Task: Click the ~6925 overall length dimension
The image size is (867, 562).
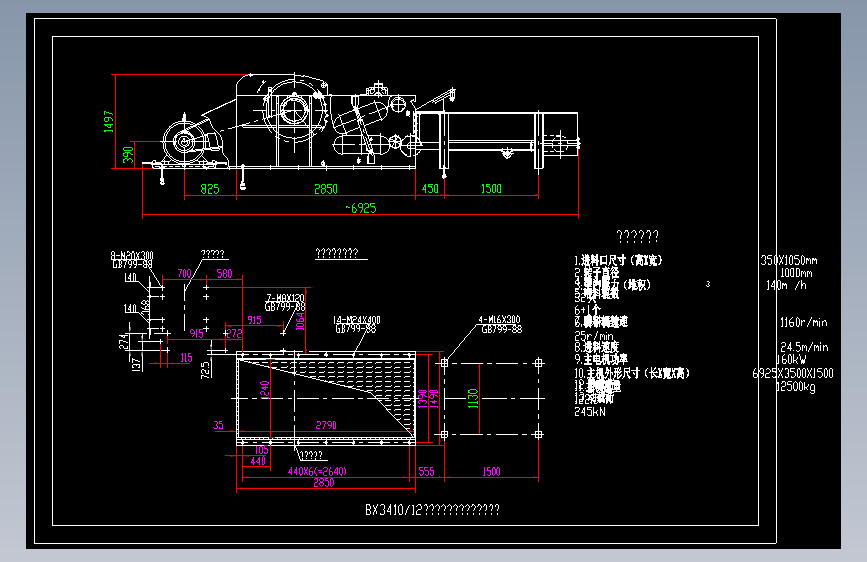Action: click(361, 208)
